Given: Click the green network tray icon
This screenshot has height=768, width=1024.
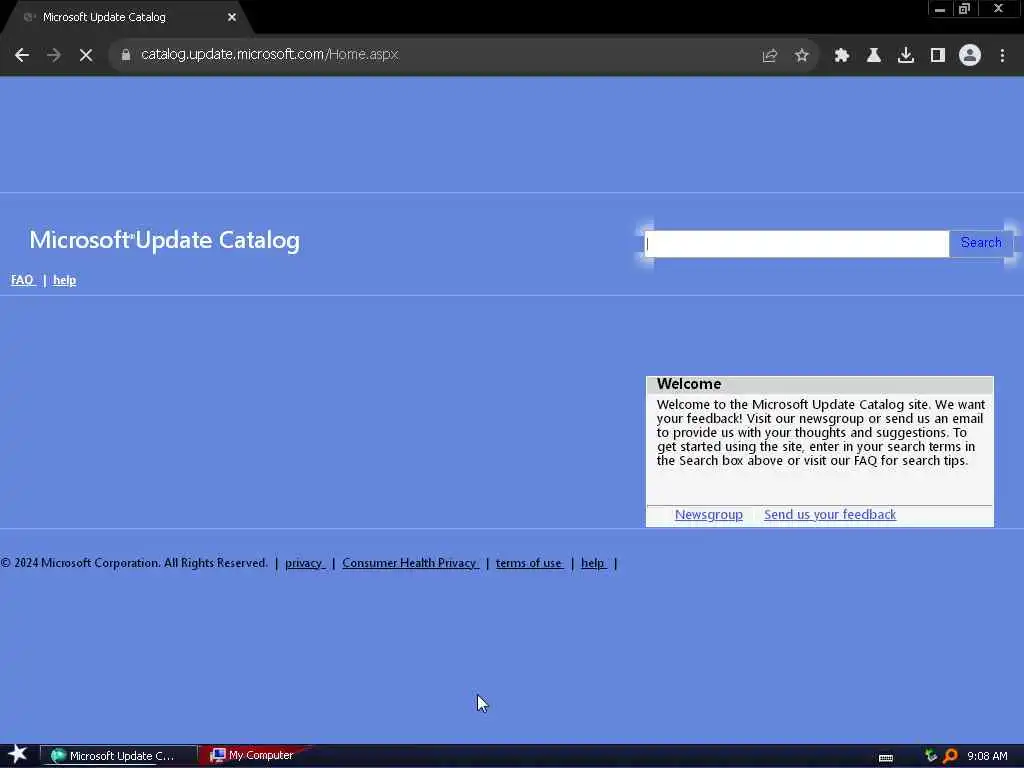Looking at the screenshot, I should [931, 756].
